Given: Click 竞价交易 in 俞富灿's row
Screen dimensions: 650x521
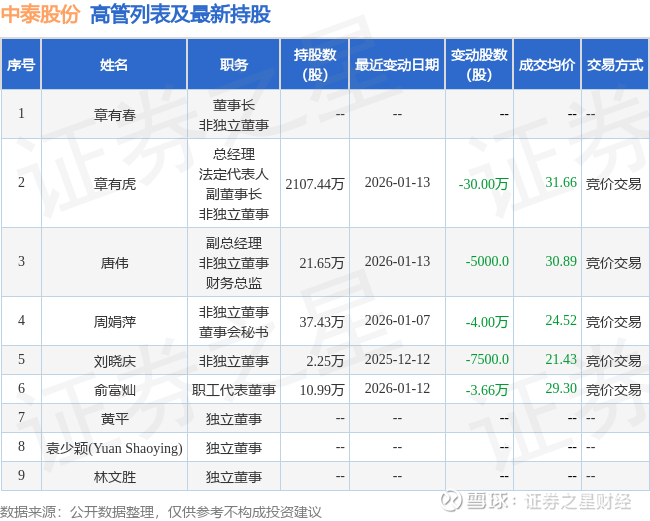Looking at the screenshot, I should click(614, 390).
